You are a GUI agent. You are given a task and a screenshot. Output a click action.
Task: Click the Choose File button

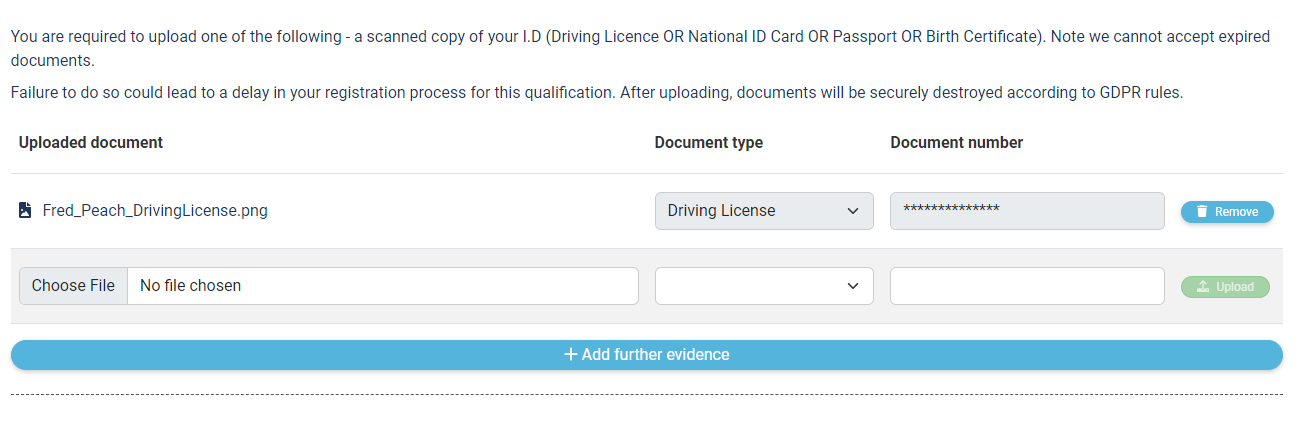coord(73,286)
